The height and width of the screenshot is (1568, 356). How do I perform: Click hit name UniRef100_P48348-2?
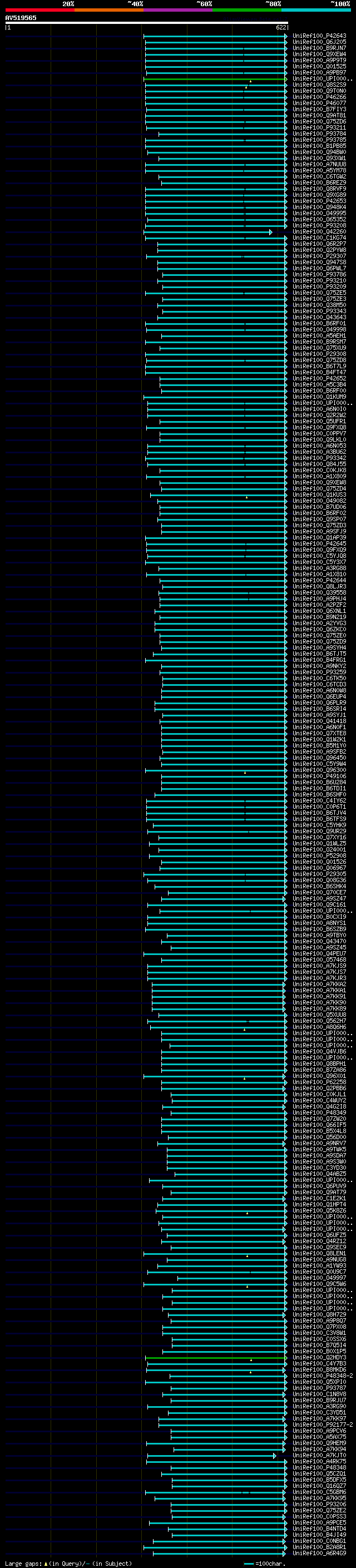(x=323, y=1376)
